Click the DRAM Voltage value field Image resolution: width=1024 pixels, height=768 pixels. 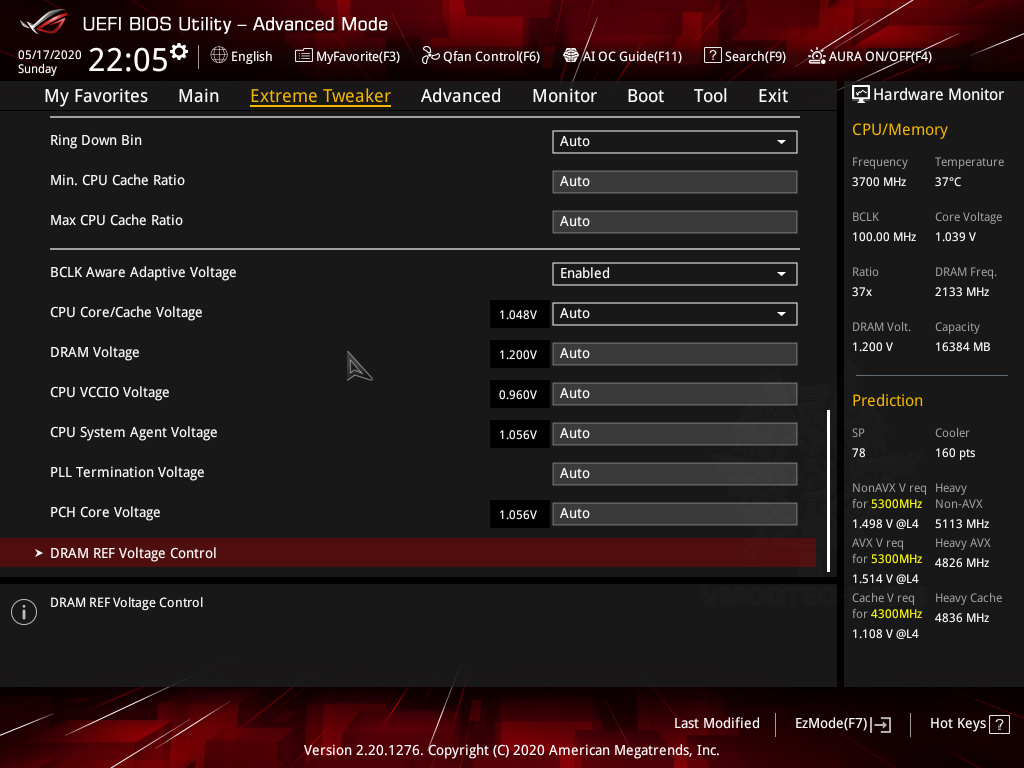[674, 353]
